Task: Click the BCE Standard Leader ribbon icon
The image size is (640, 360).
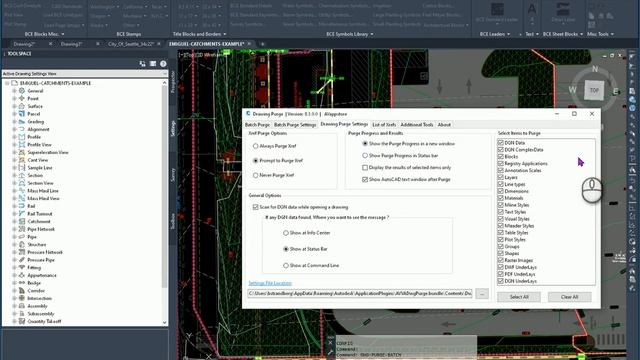Action: (497, 10)
